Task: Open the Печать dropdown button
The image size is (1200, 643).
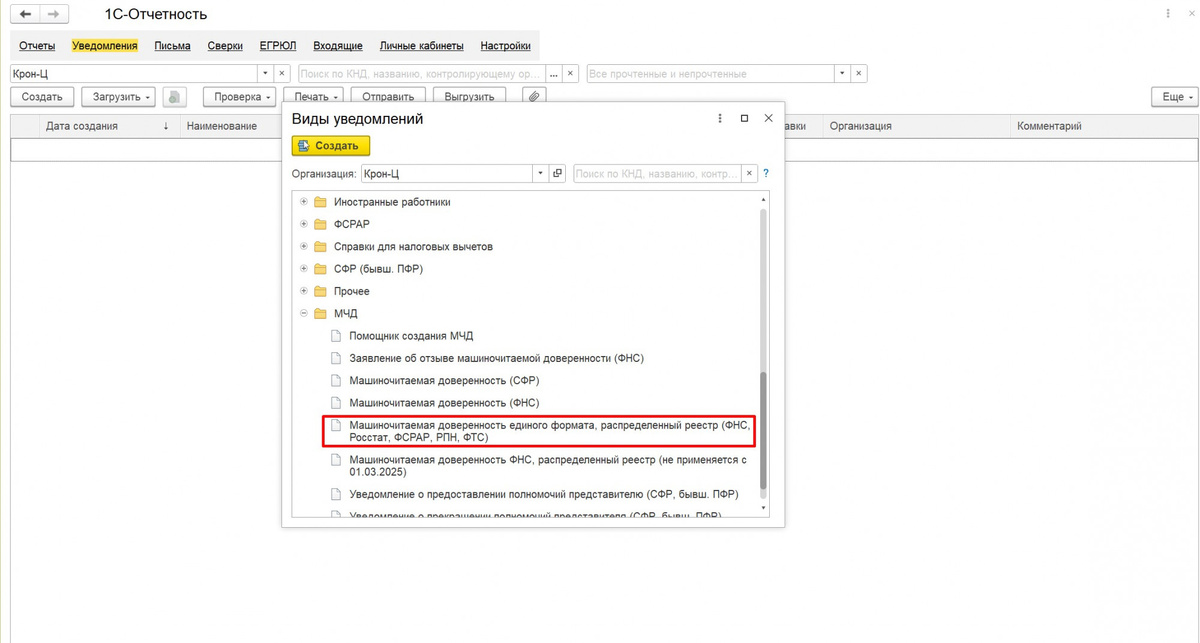Action: (314, 97)
